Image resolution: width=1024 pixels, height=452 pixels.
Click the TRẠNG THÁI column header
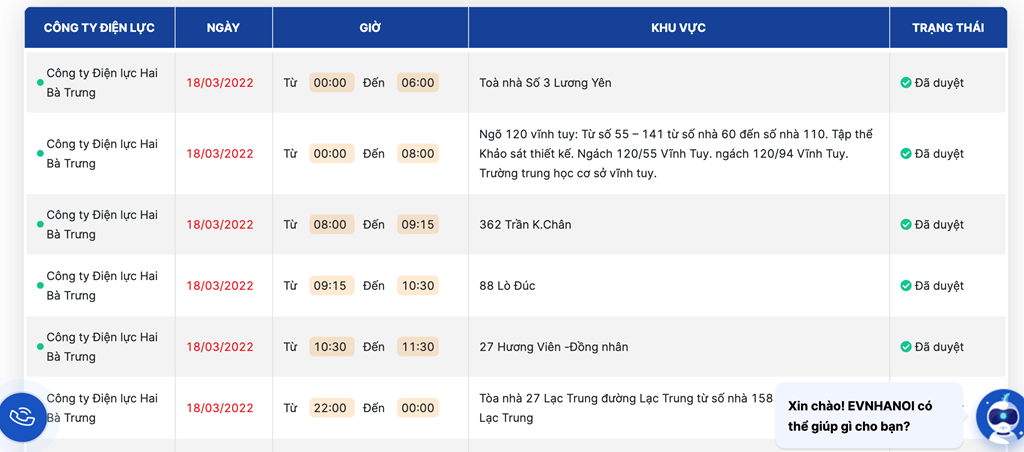947,28
